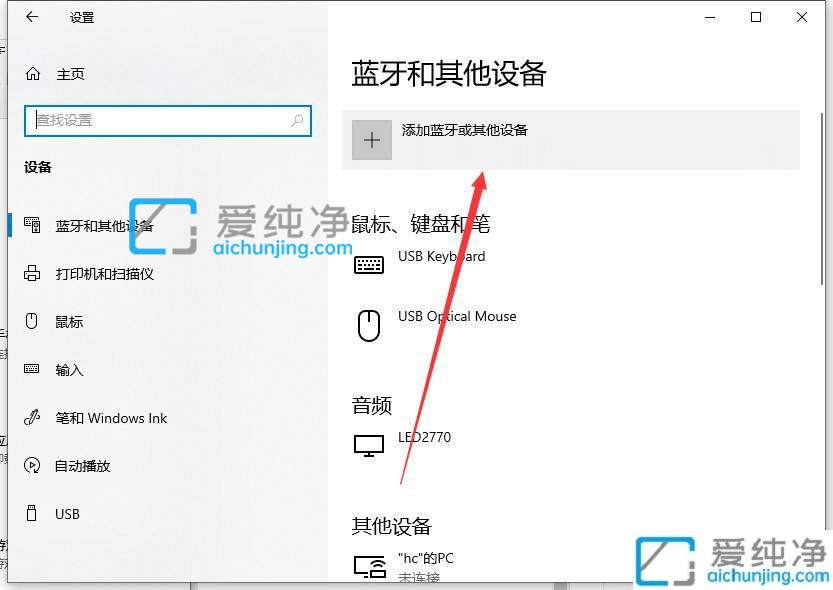Screen dimensions: 833x590
Task: Select the USB Keyboard entry under 鼠标、键盘和笔
Action: coord(441,256)
